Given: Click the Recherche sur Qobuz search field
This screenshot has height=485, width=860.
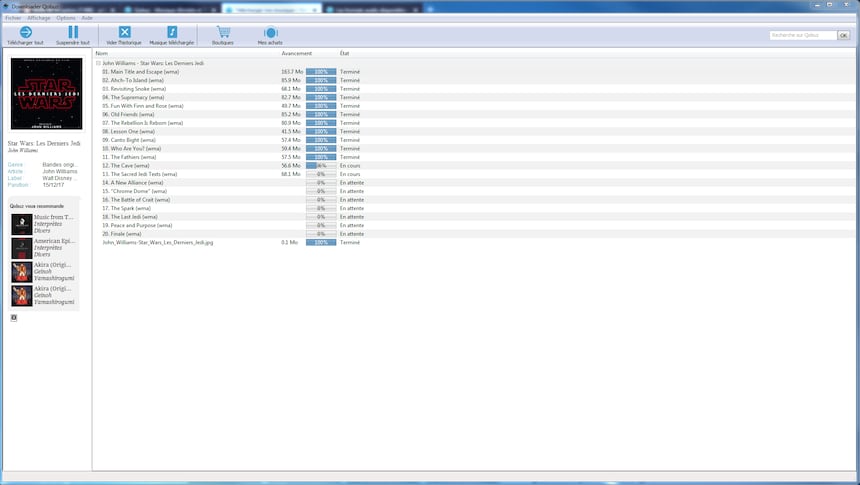Looking at the screenshot, I should tap(803, 35).
